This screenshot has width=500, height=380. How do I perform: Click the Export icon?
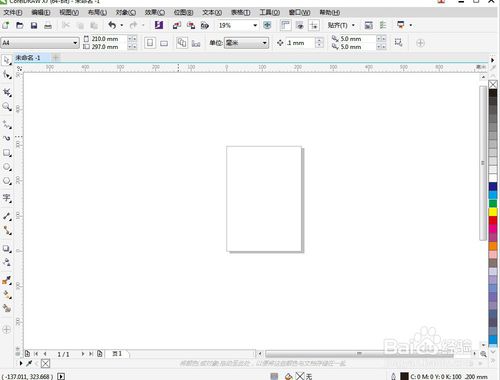191,25
